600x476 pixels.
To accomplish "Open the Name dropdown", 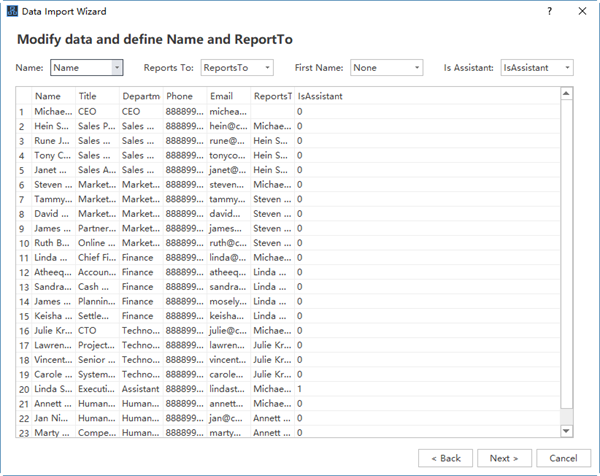I will point(87,67).
